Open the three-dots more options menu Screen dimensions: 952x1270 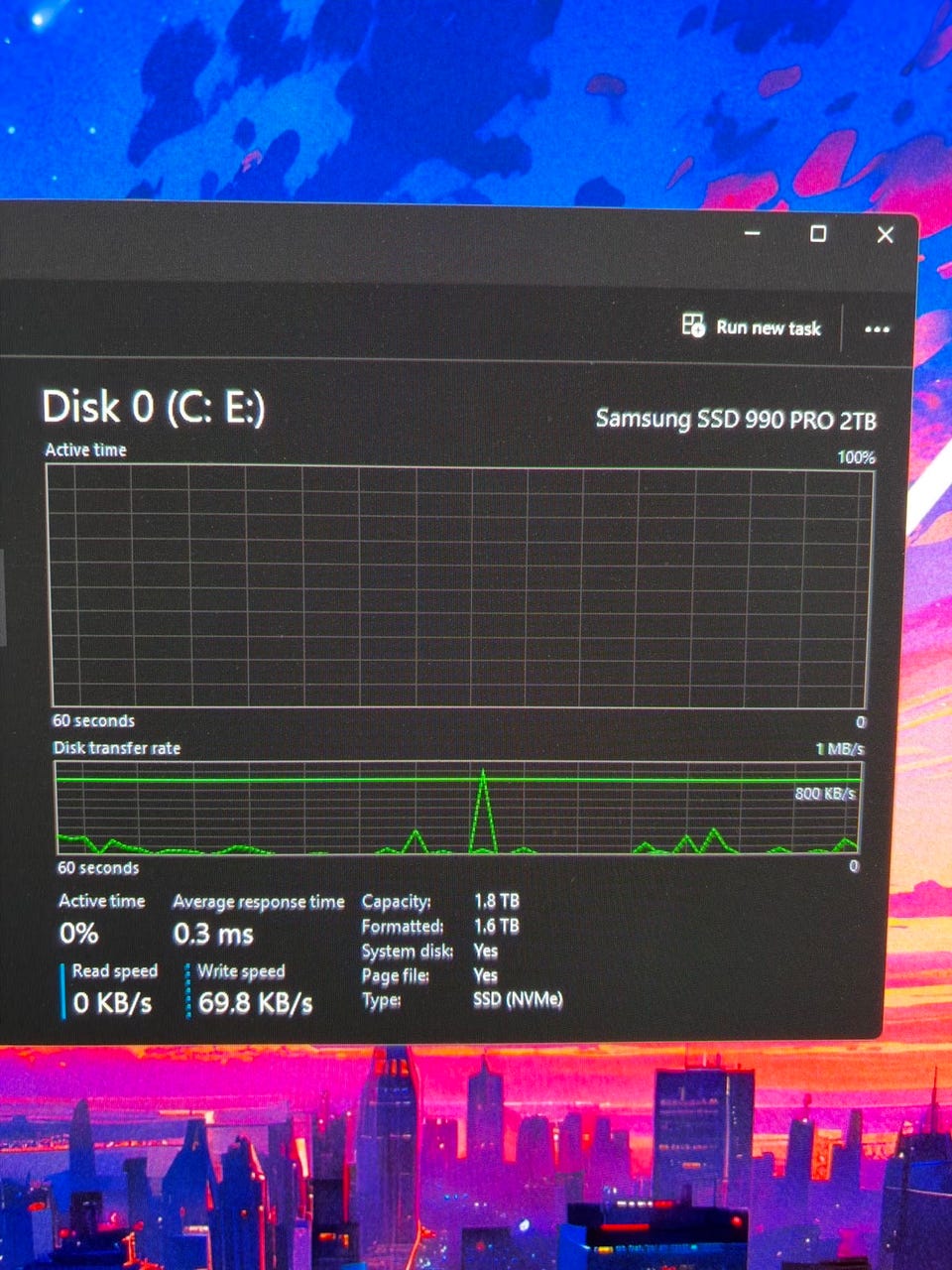(877, 328)
